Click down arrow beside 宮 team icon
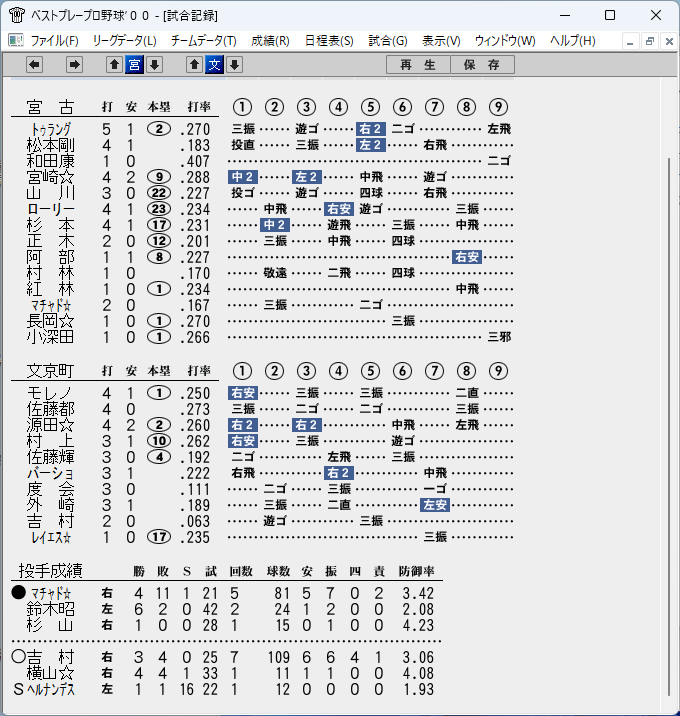Viewport: 680px width, 716px height. 154,64
